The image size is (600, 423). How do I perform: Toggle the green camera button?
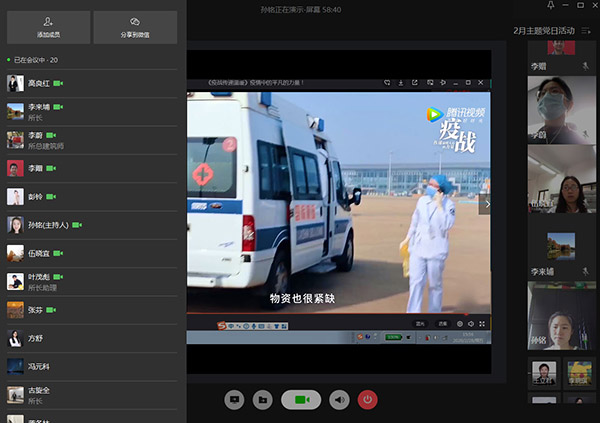tap(301, 400)
